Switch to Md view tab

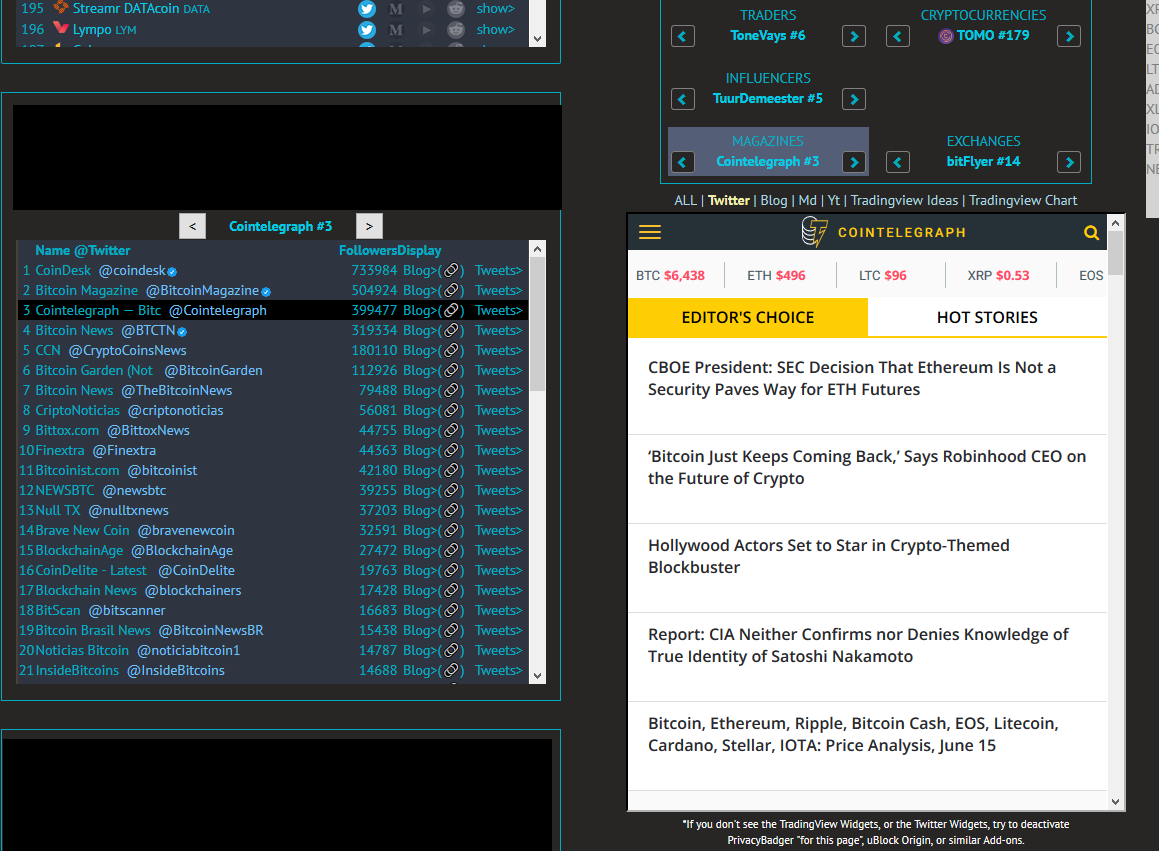point(807,200)
